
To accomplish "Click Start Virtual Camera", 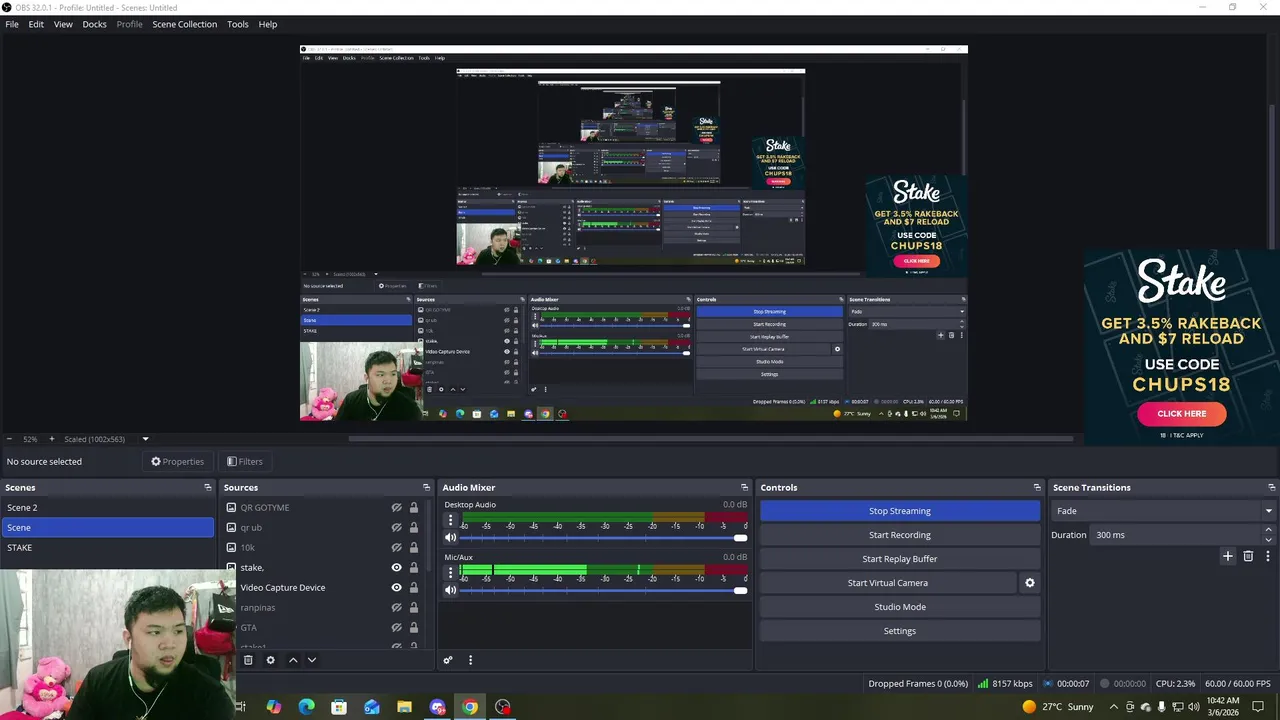I will pos(888,583).
